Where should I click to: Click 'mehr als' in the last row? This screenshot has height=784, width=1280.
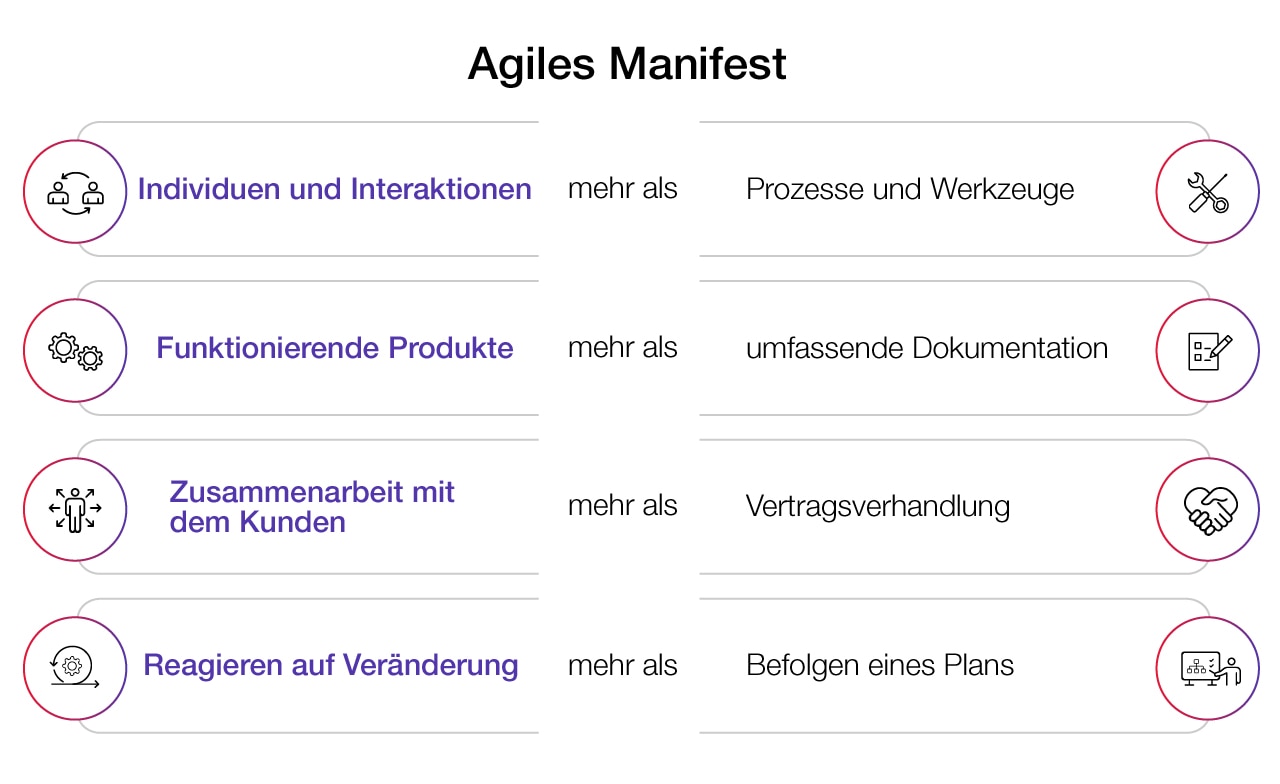(x=622, y=665)
